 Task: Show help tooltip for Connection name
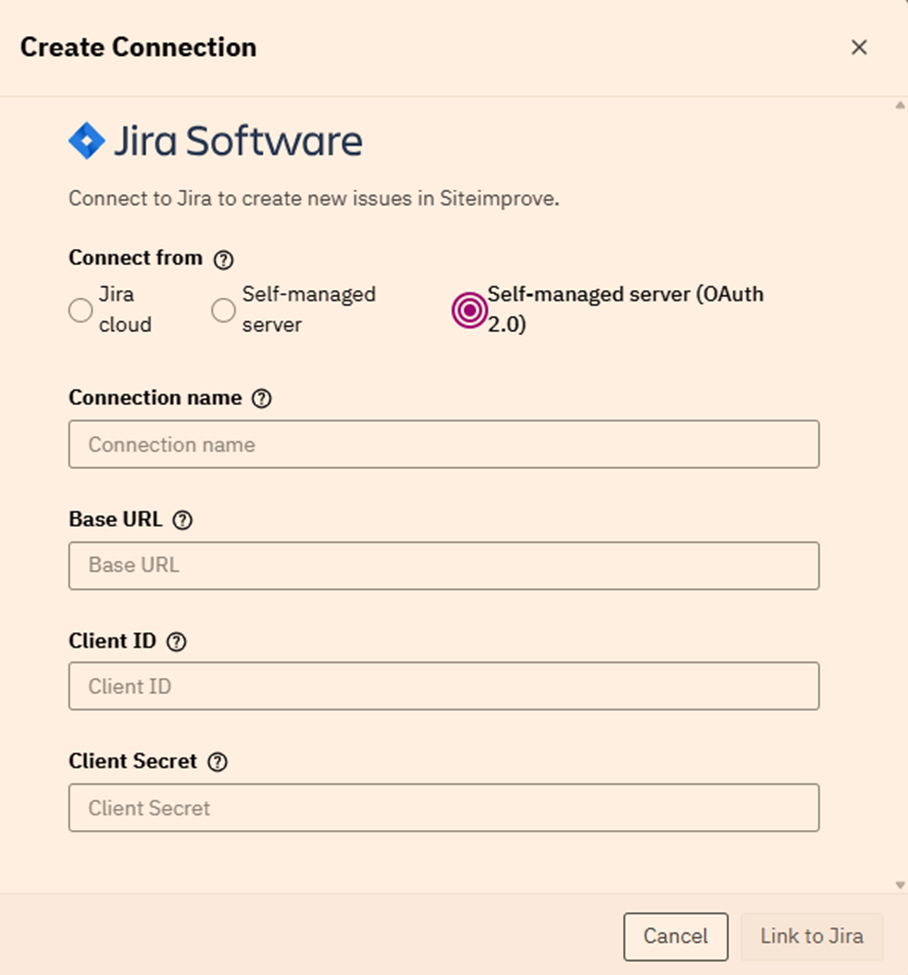tap(262, 399)
